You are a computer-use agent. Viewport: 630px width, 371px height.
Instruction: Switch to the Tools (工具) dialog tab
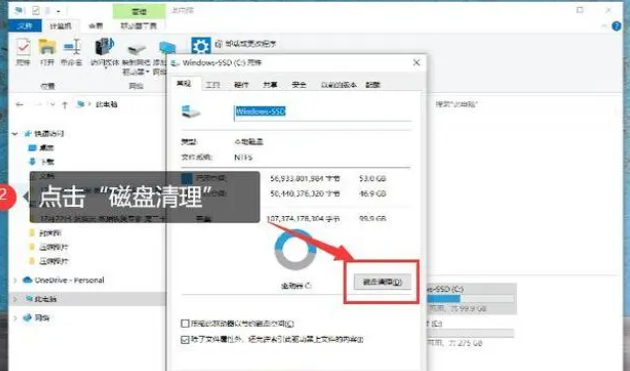click(x=213, y=84)
